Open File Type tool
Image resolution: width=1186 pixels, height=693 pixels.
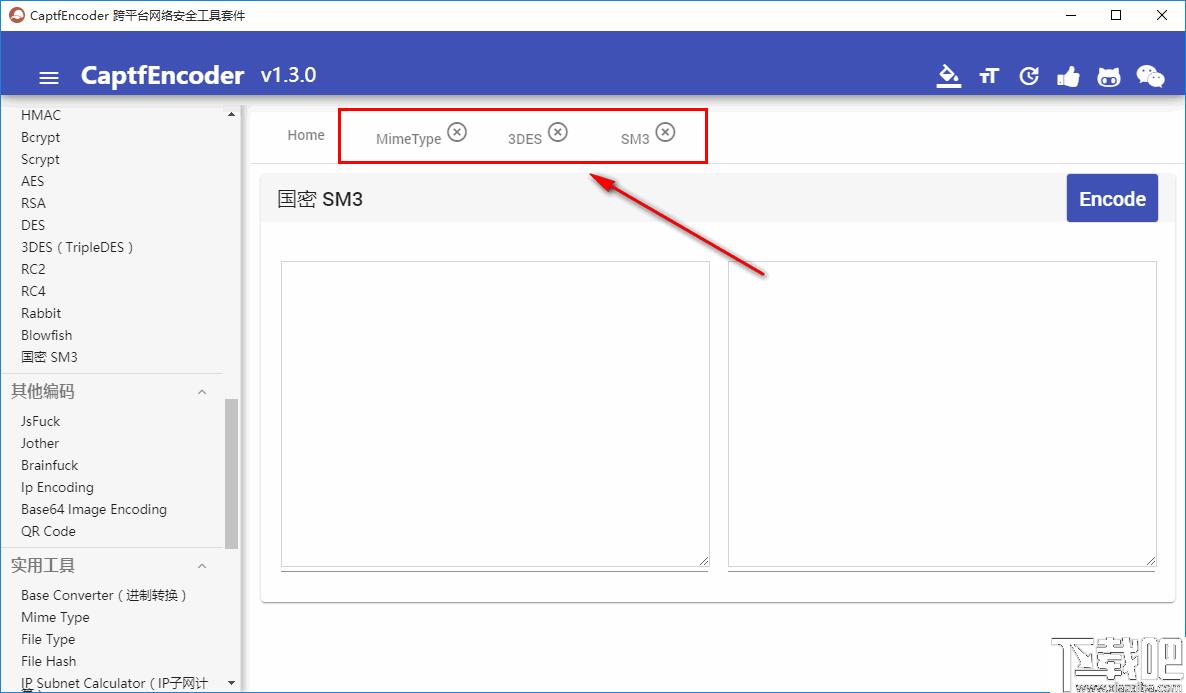click(x=48, y=639)
